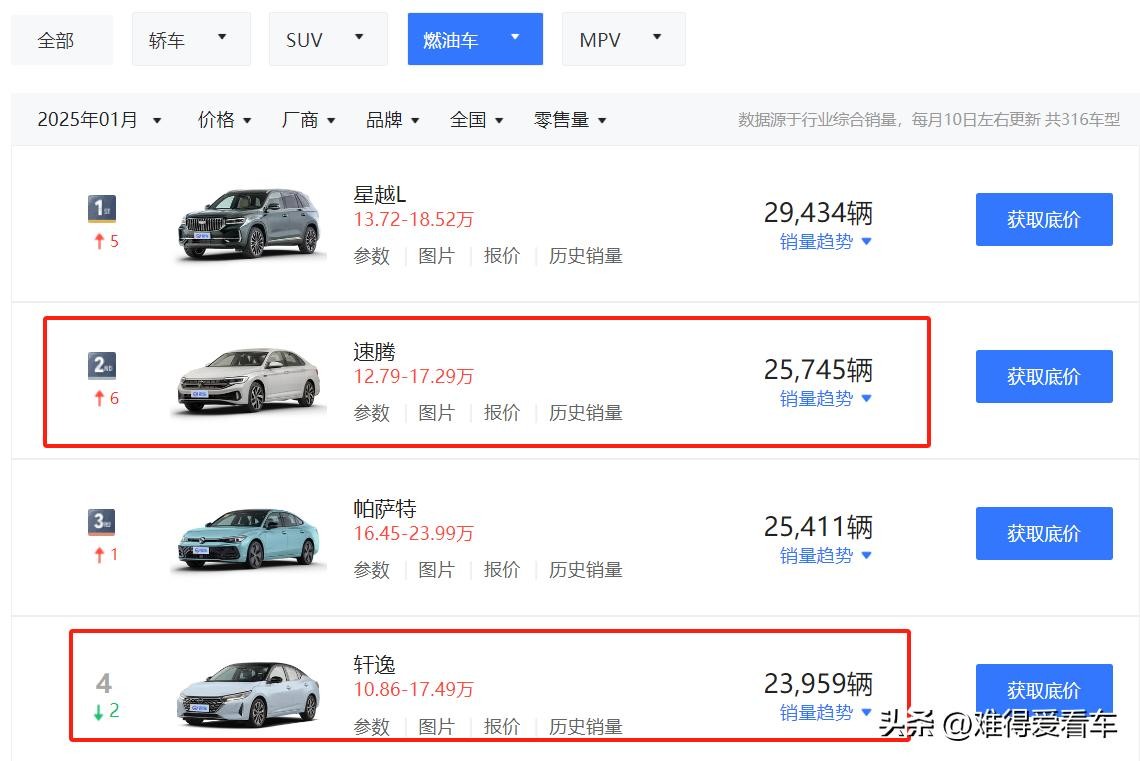1140x761 pixels.
Task: Open the 价格 filter menu
Action: [224, 120]
